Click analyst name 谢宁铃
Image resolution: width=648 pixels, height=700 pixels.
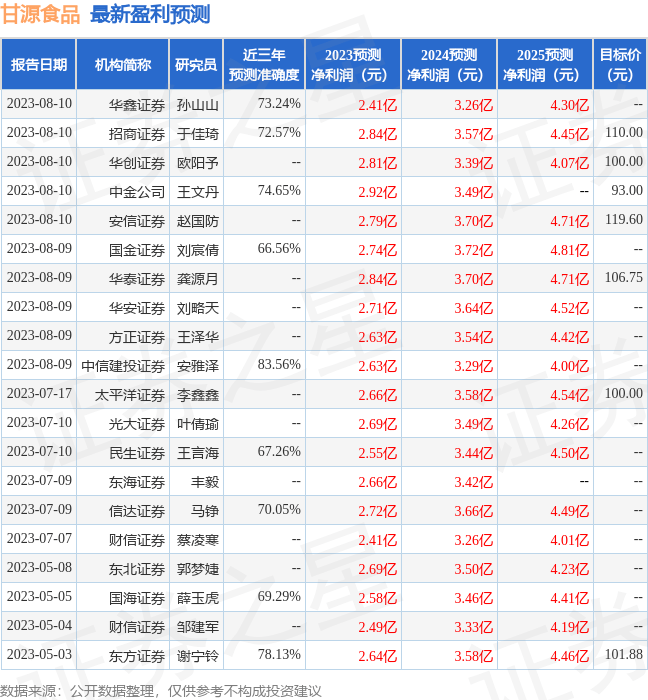click(197, 656)
